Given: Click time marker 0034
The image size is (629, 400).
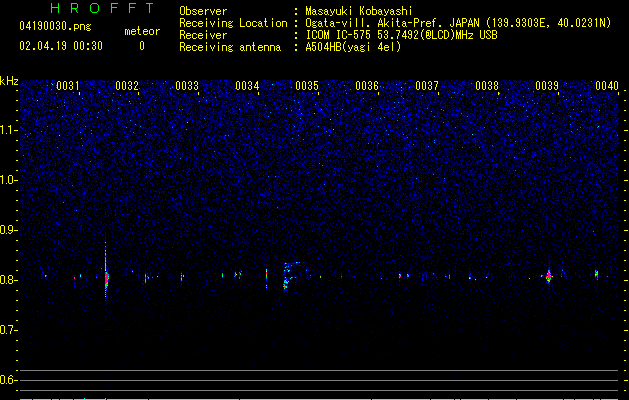Looking at the screenshot, I should point(247,86).
